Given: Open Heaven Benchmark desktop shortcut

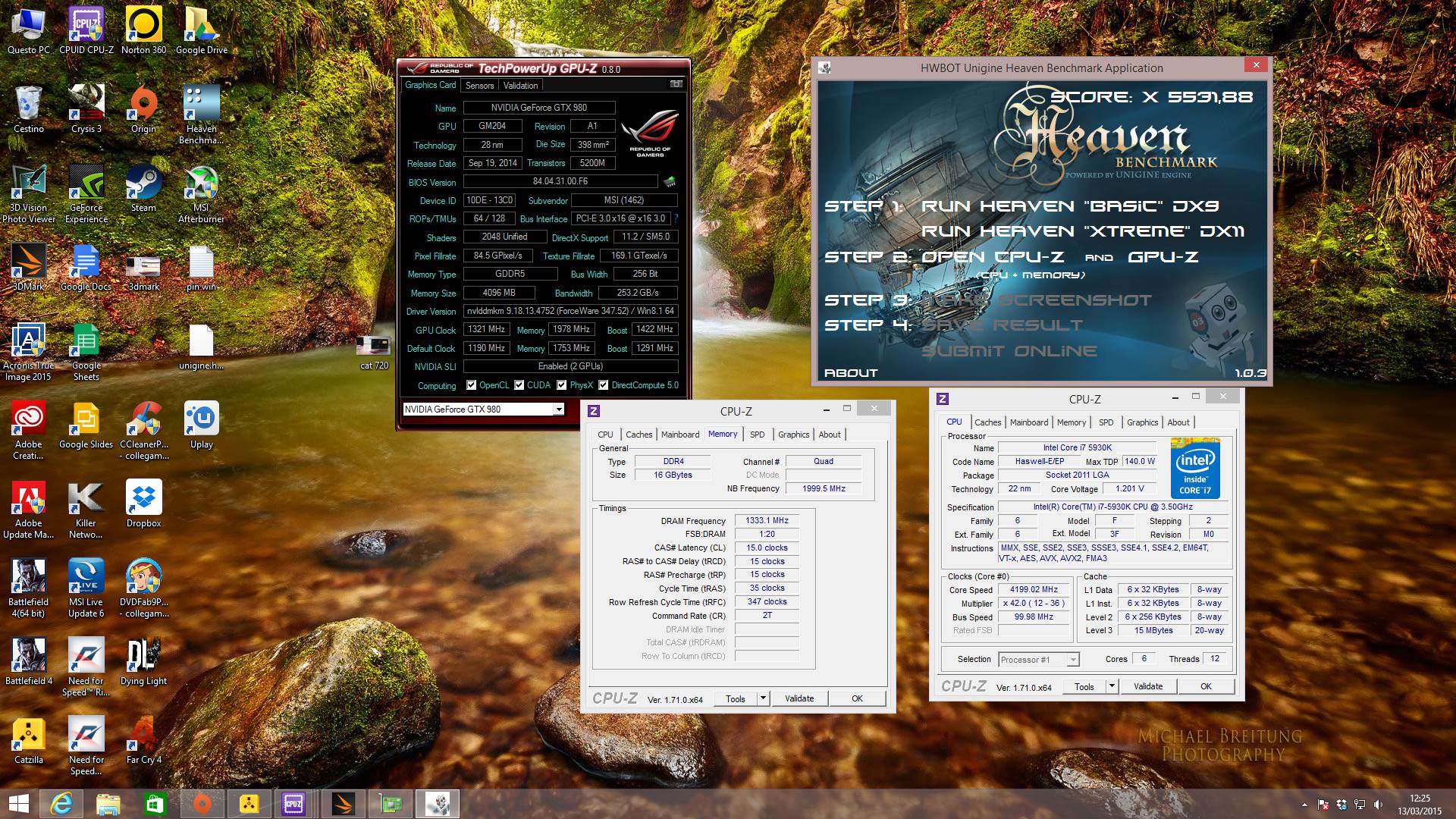Looking at the screenshot, I should [x=201, y=115].
